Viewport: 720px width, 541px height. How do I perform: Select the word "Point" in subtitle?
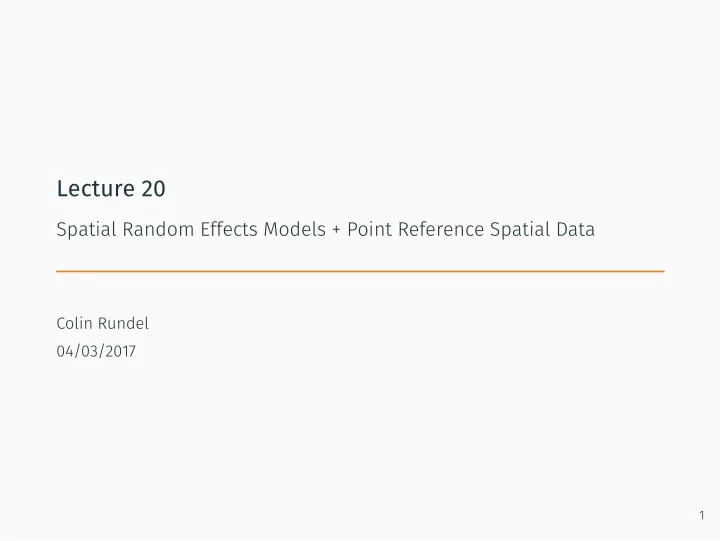tap(369, 229)
